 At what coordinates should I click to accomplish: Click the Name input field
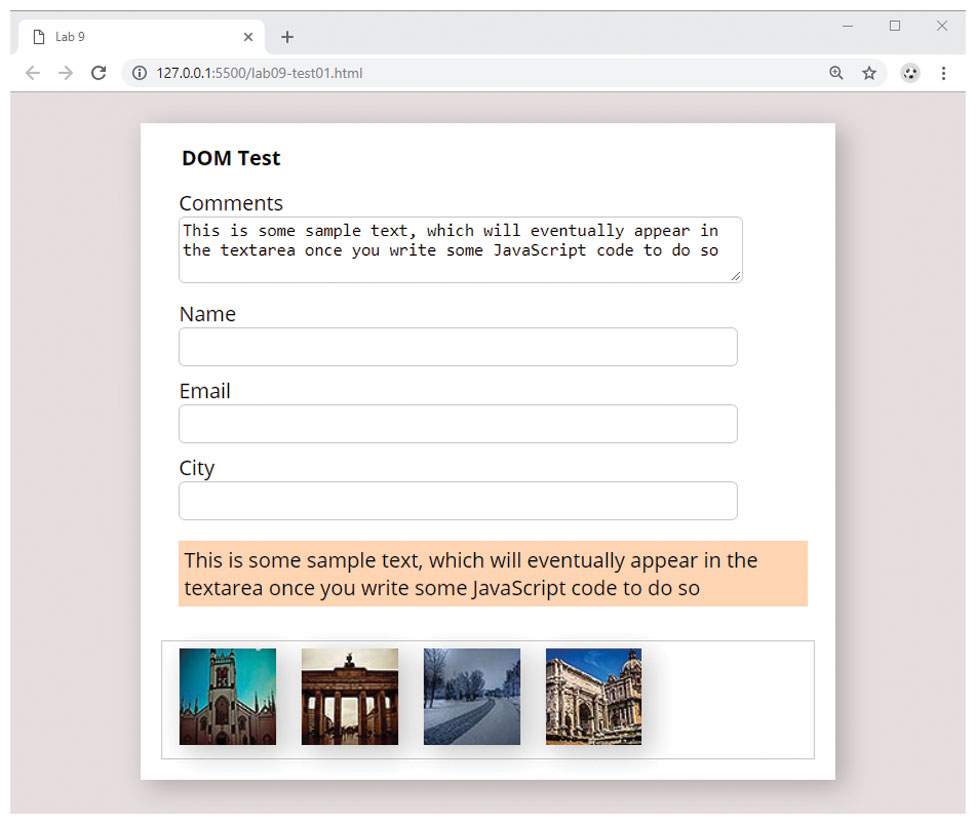458,347
